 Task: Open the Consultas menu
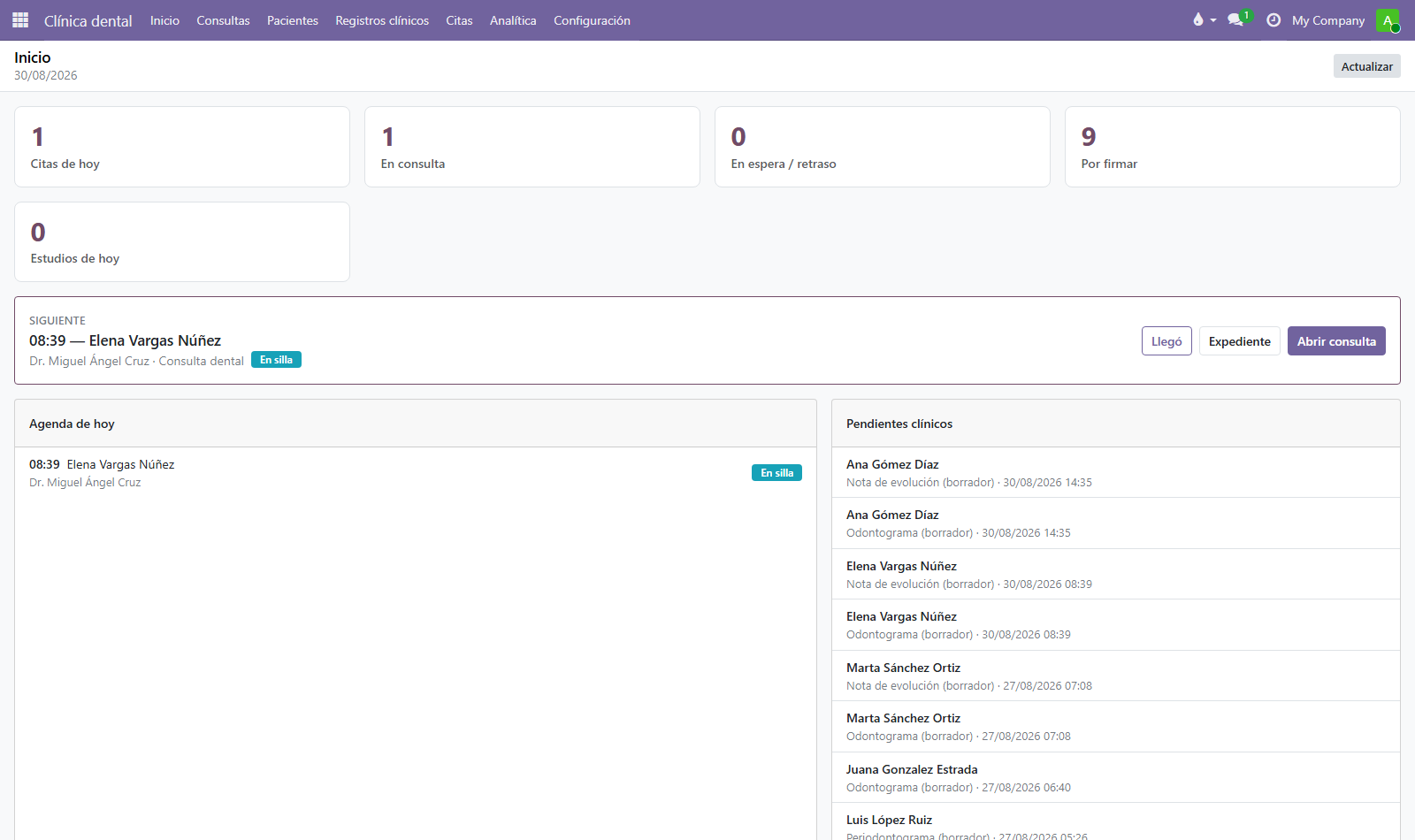point(223,20)
